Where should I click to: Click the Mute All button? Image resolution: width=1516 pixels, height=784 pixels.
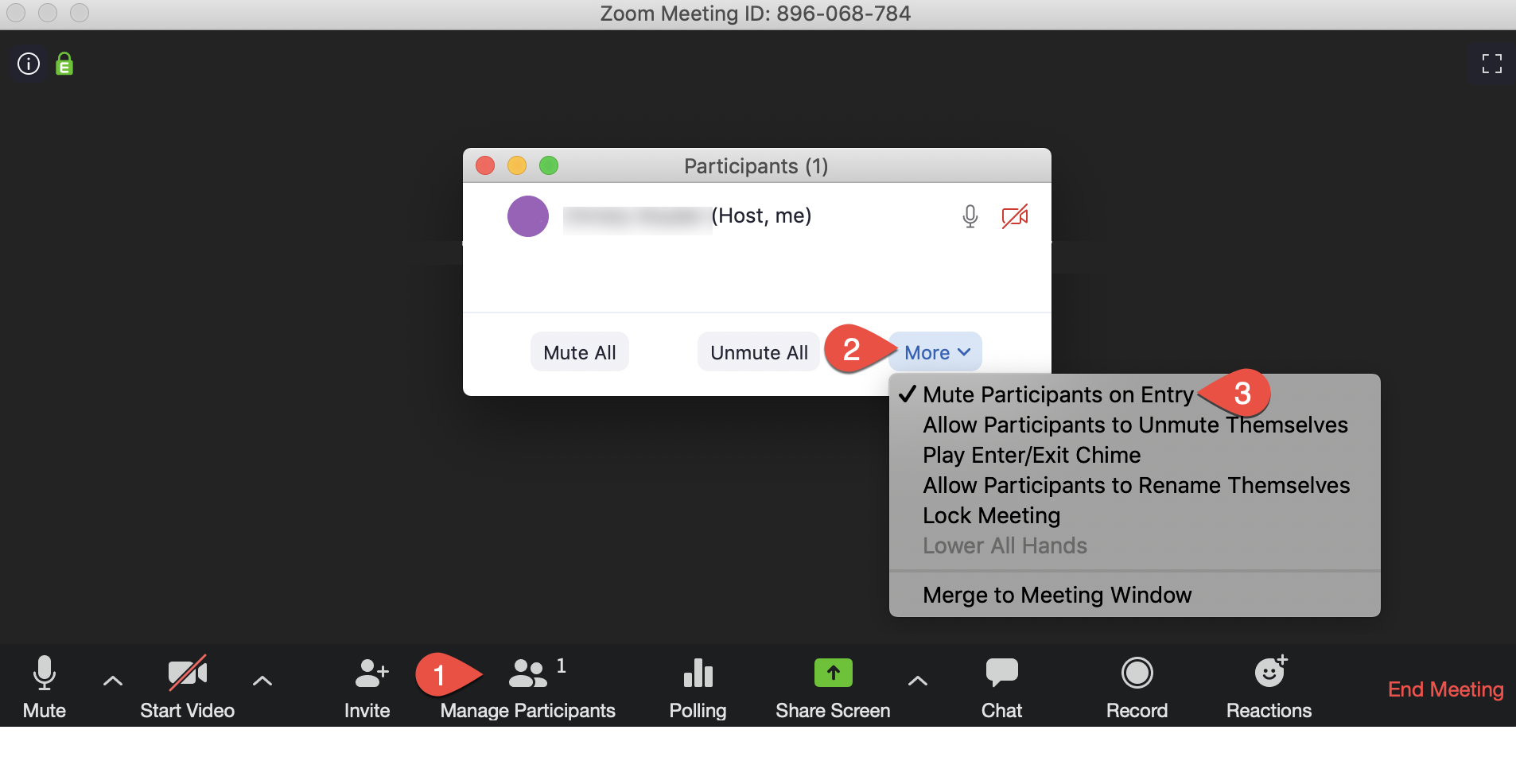[579, 352]
